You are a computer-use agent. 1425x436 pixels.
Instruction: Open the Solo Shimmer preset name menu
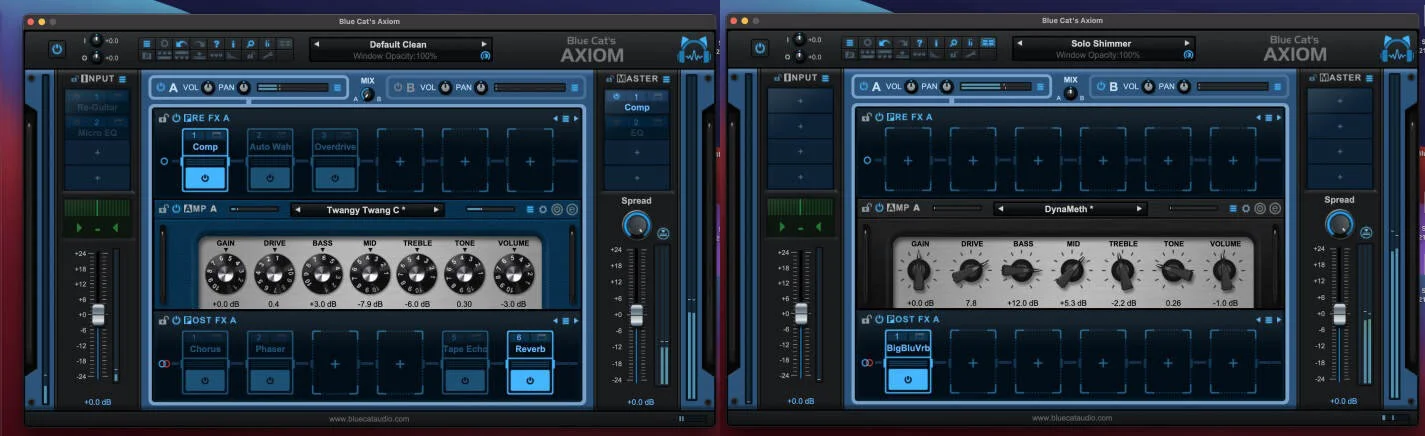point(1100,44)
